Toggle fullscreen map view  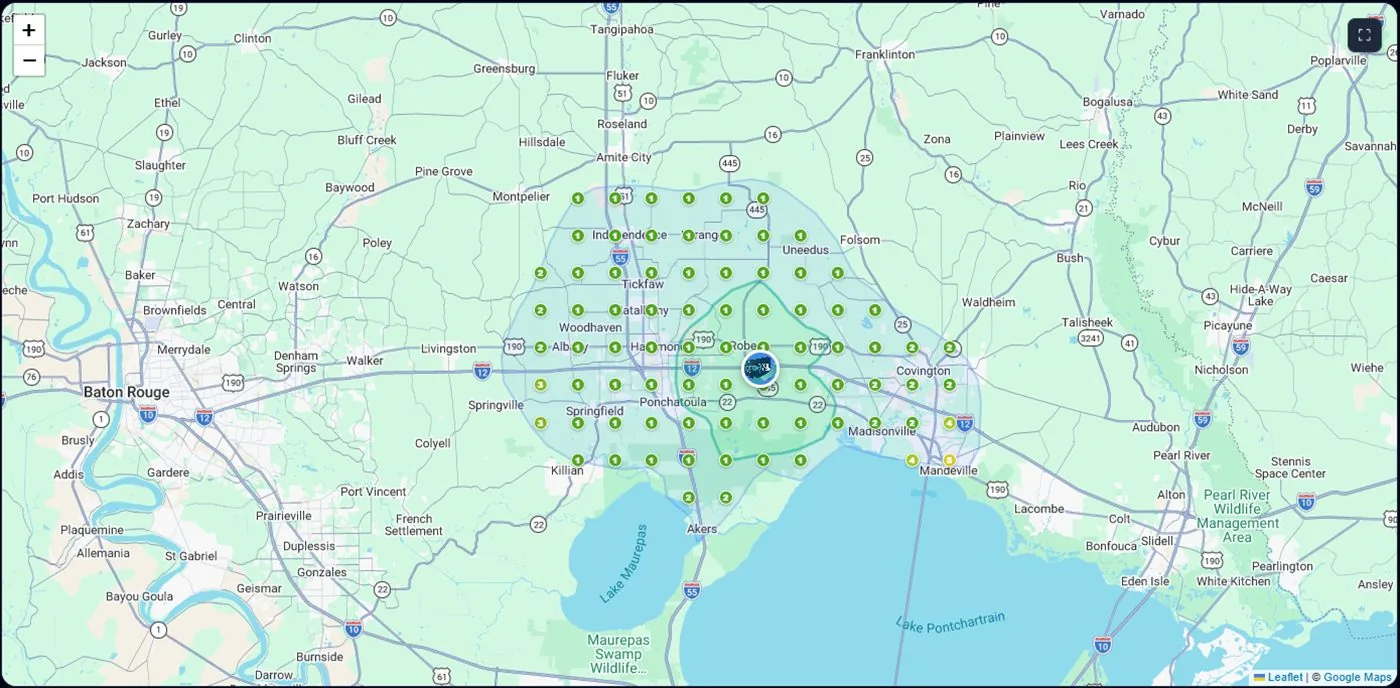tap(1364, 35)
